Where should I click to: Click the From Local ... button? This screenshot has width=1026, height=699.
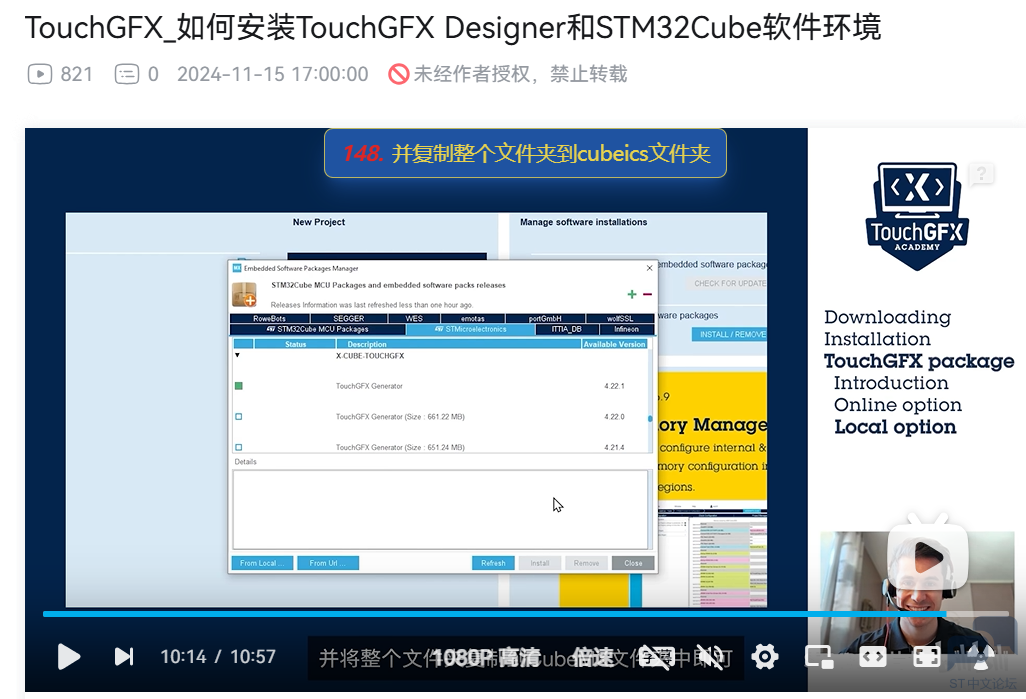(x=262, y=563)
